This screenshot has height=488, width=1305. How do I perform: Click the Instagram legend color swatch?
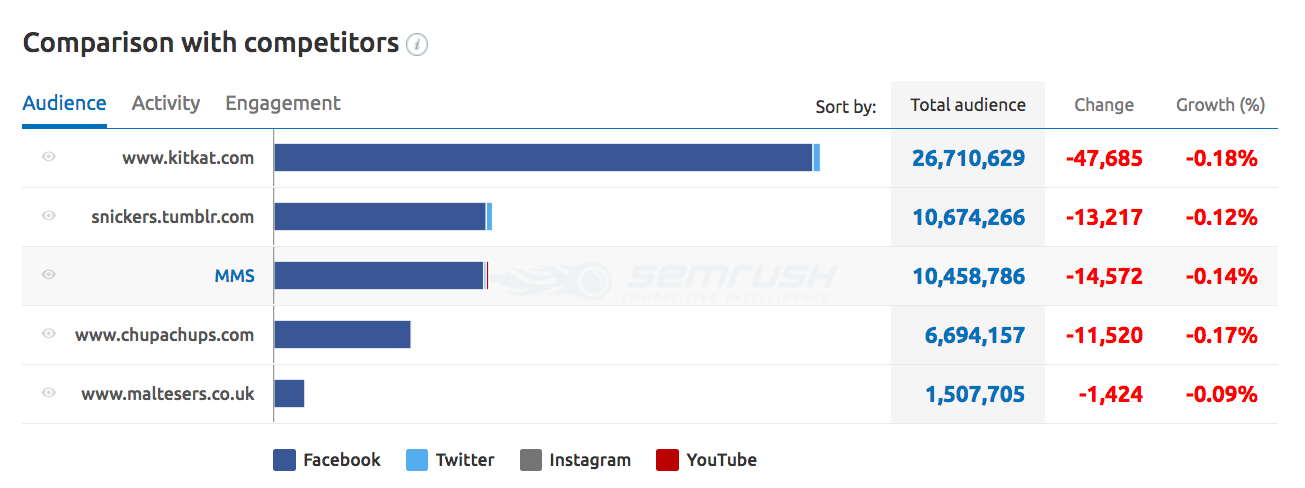coord(531,460)
